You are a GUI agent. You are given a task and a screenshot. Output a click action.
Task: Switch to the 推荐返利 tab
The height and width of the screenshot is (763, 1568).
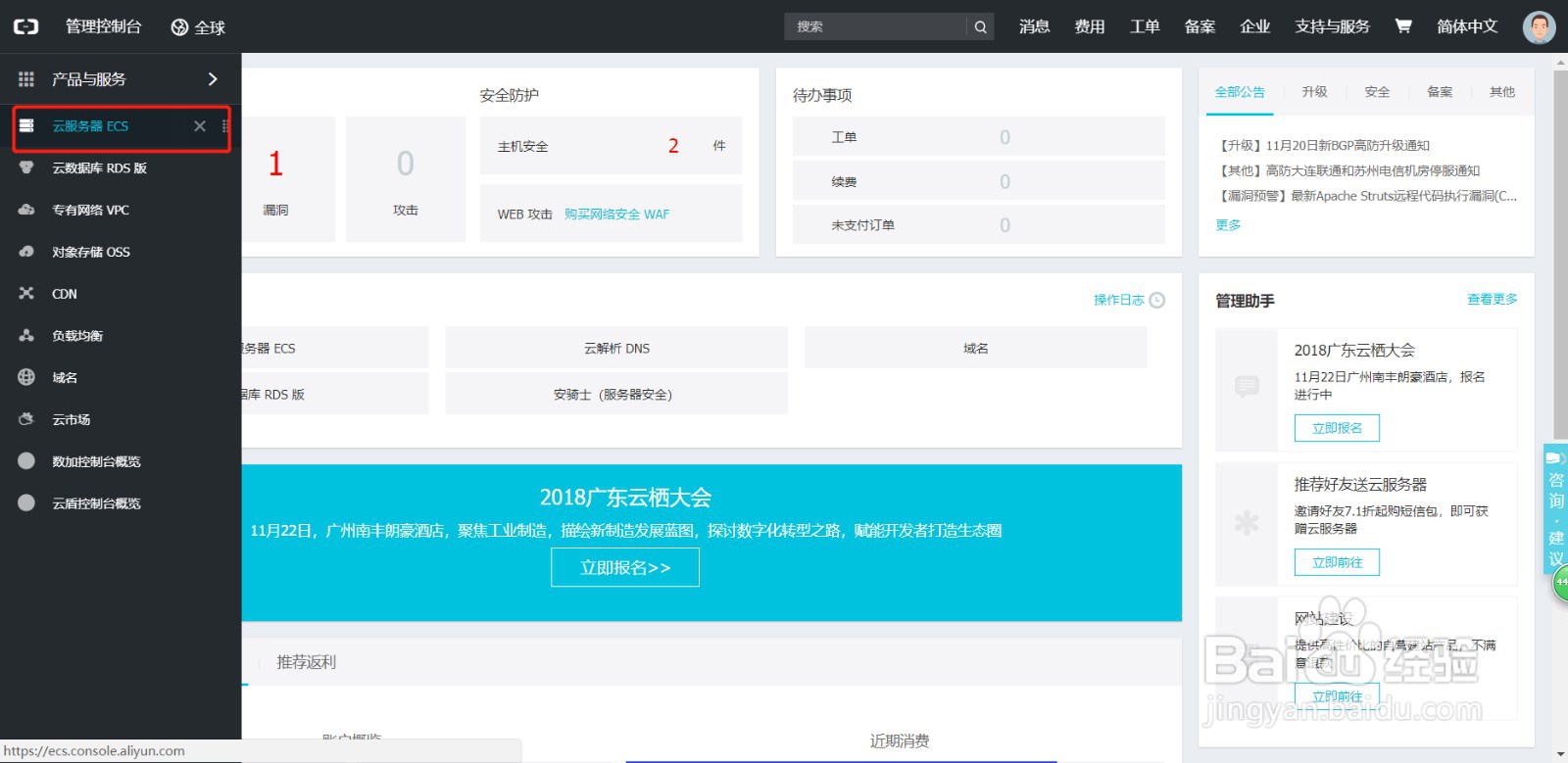[x=307, y=662]
